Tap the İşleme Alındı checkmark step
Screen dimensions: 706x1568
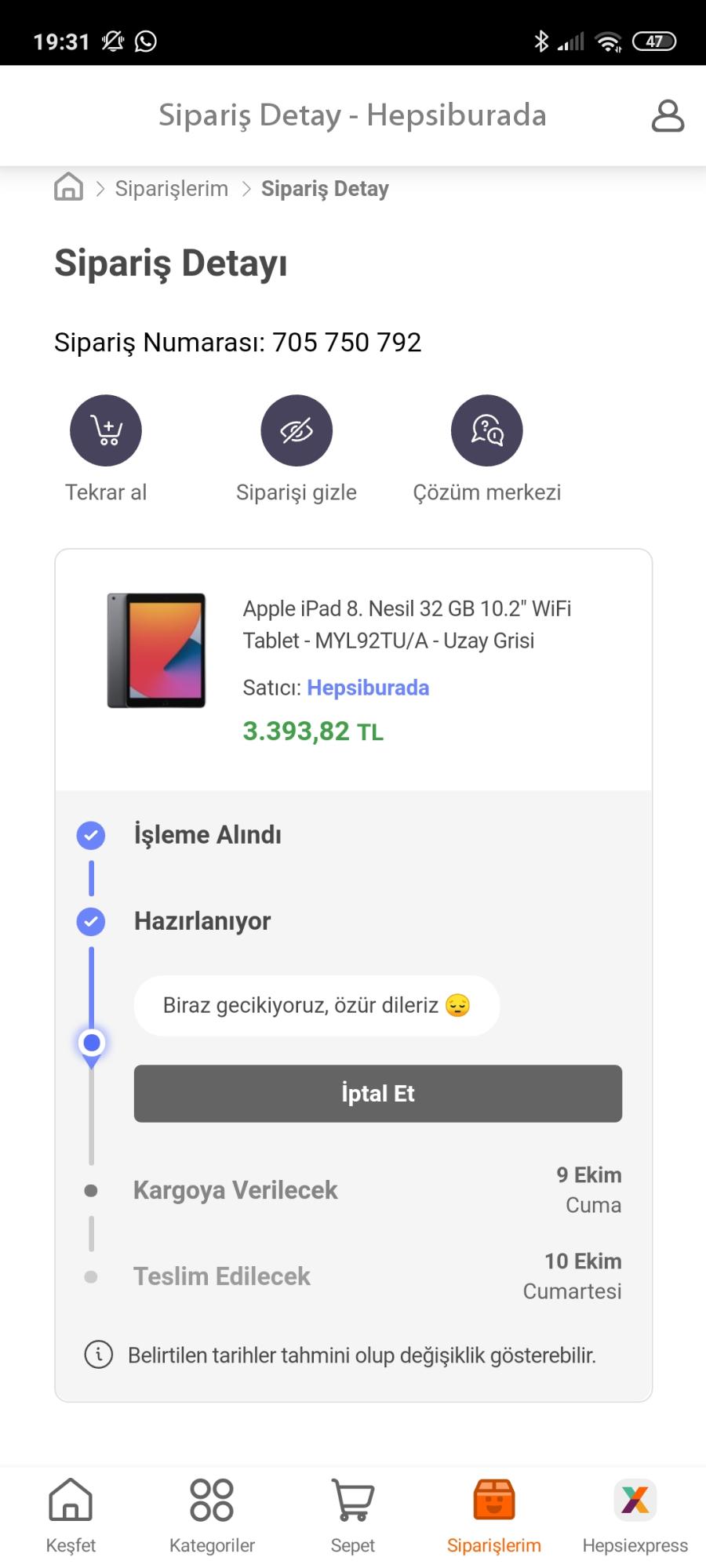pos(91,835)
